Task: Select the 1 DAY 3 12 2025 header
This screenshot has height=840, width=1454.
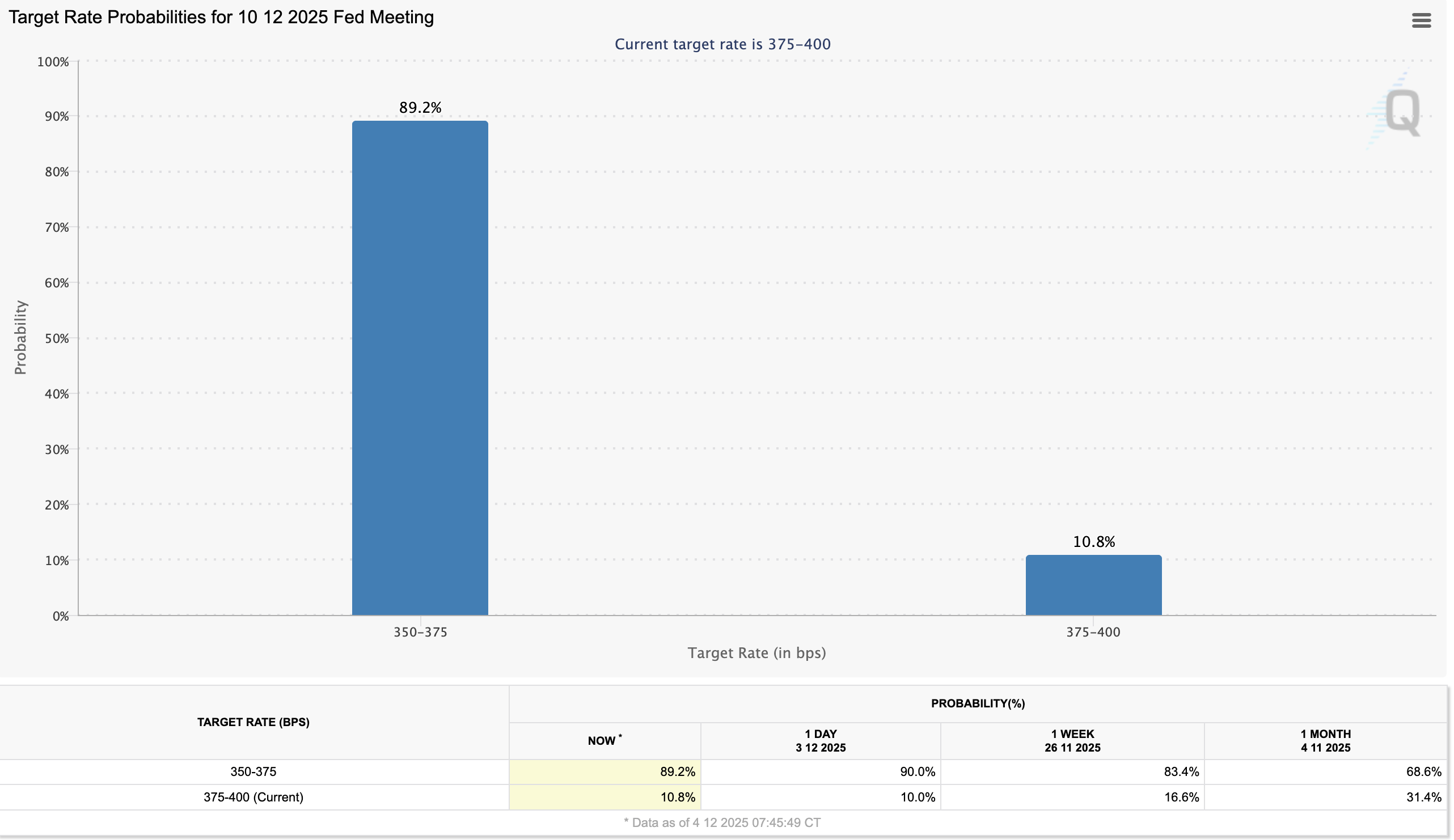Action: 820,741
